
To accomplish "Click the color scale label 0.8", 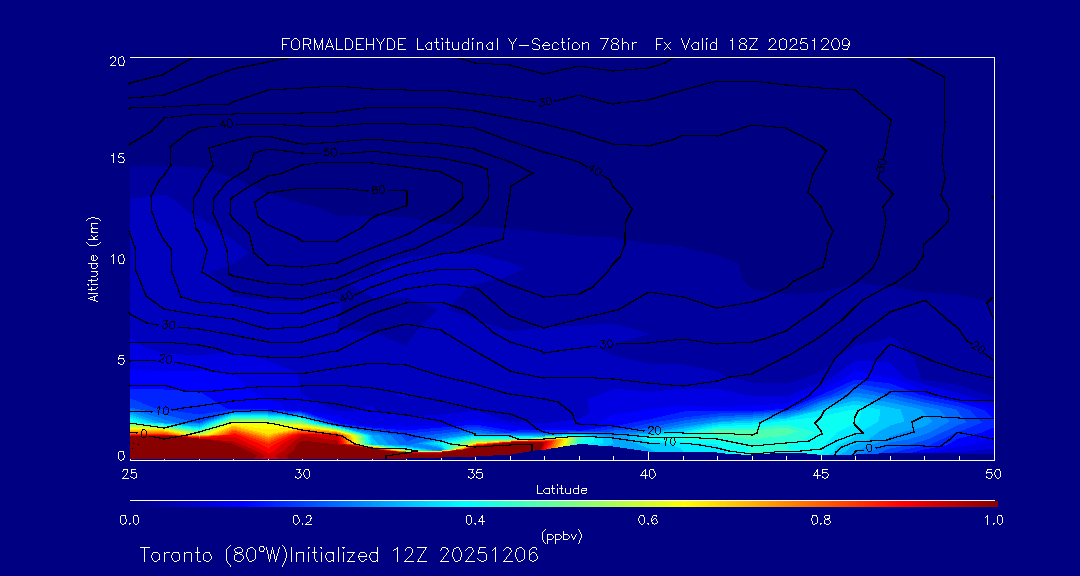I will pos(821,520).
